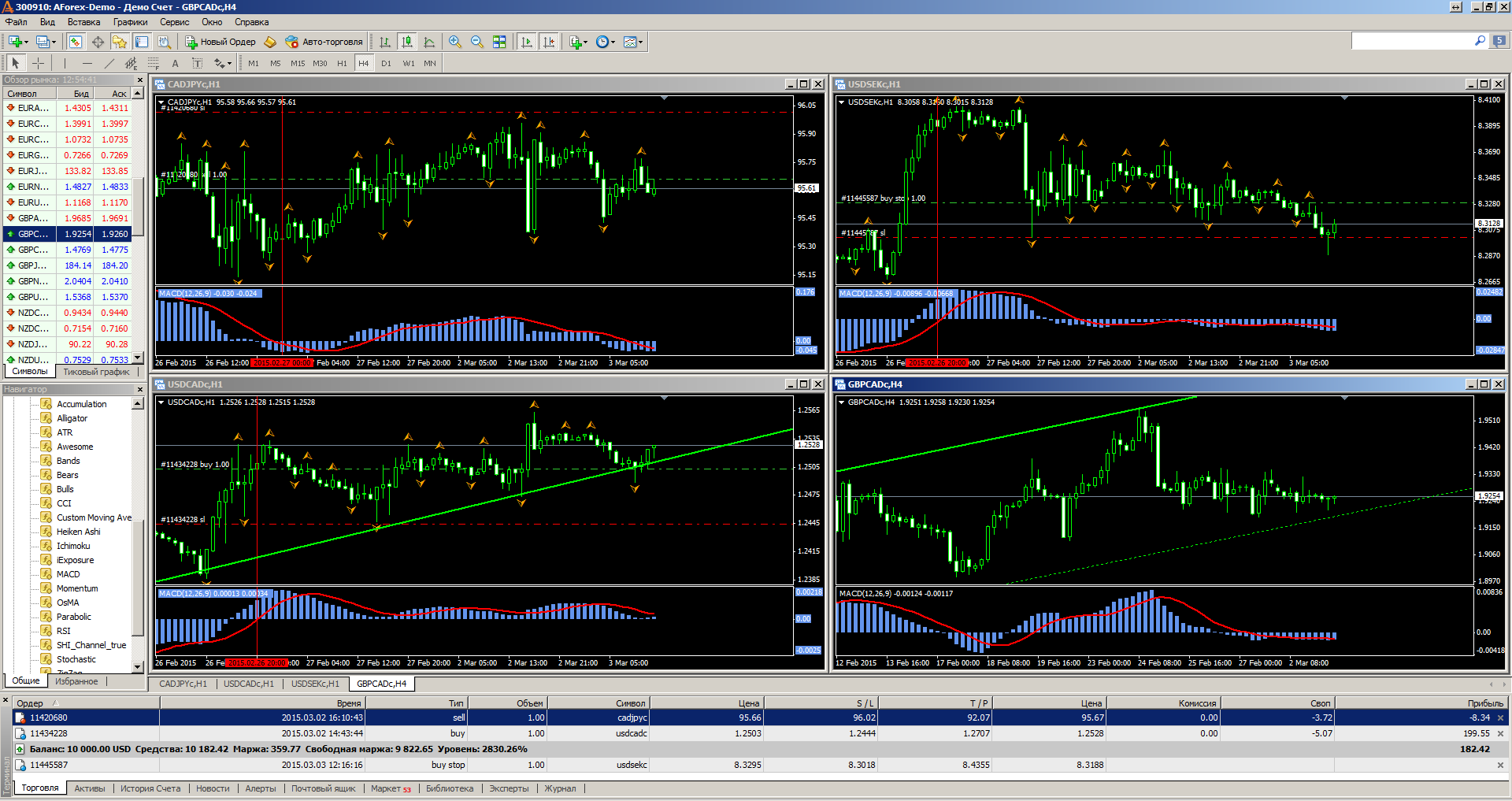1512x801 pixels.
Task: Switch to M15 timeframe
Action: (x=298, y=63)
